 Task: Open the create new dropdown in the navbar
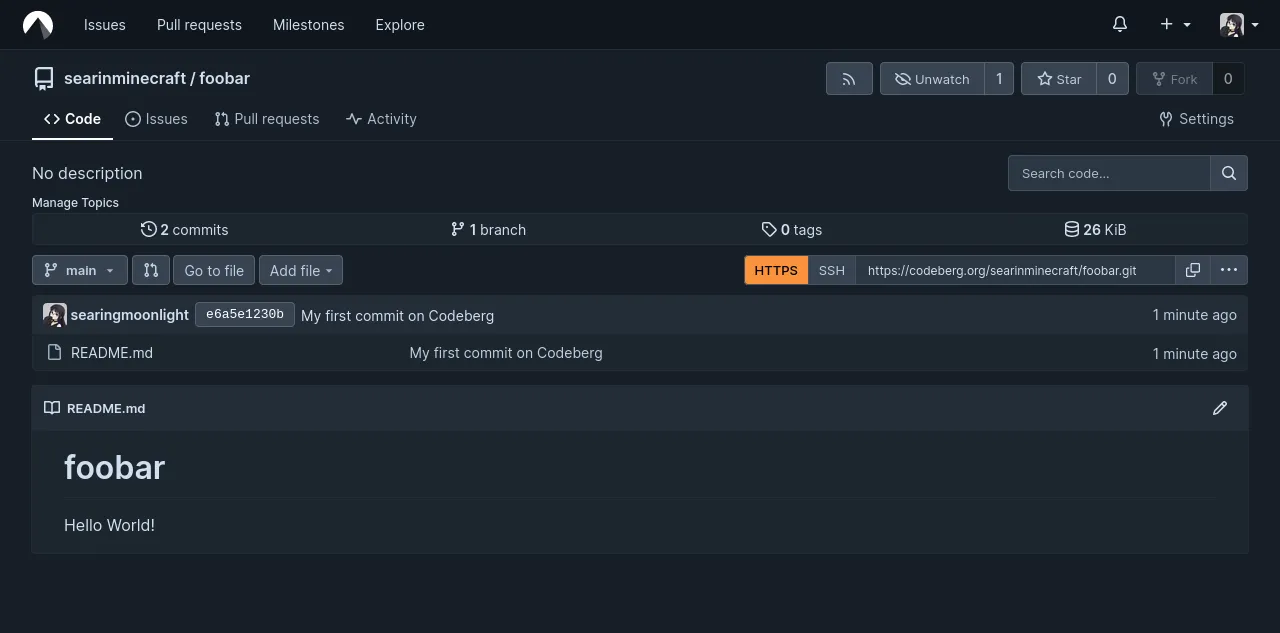coord(1174,24)
